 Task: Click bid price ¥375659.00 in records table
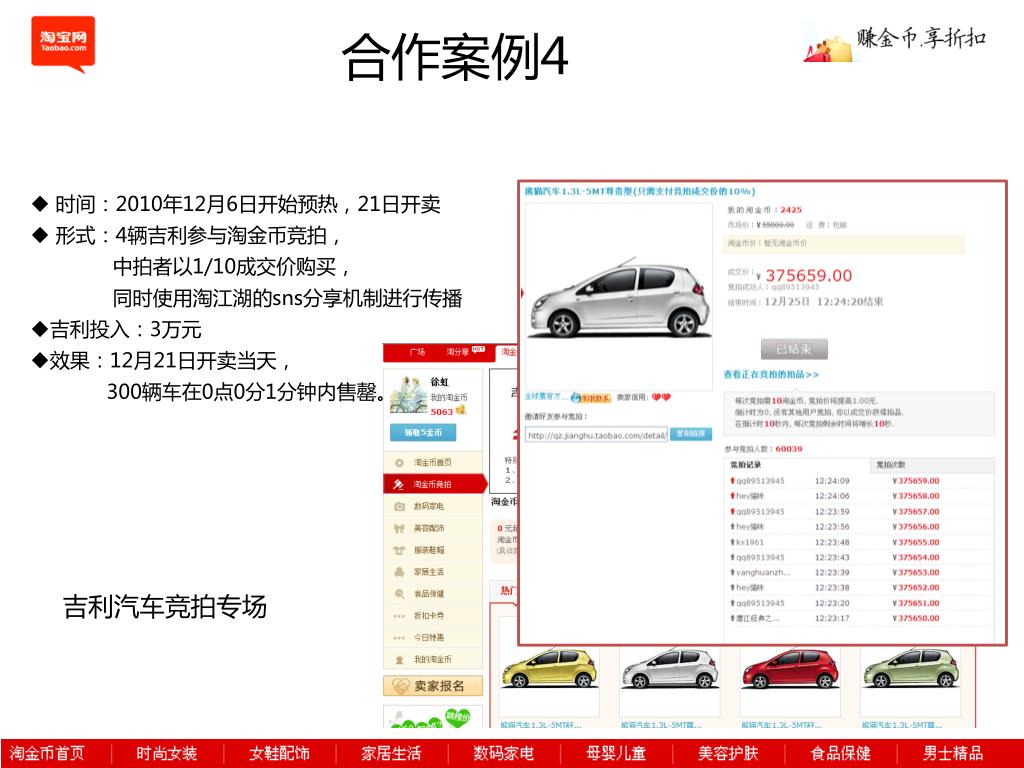pyautogui.click(x=916, y=481)
